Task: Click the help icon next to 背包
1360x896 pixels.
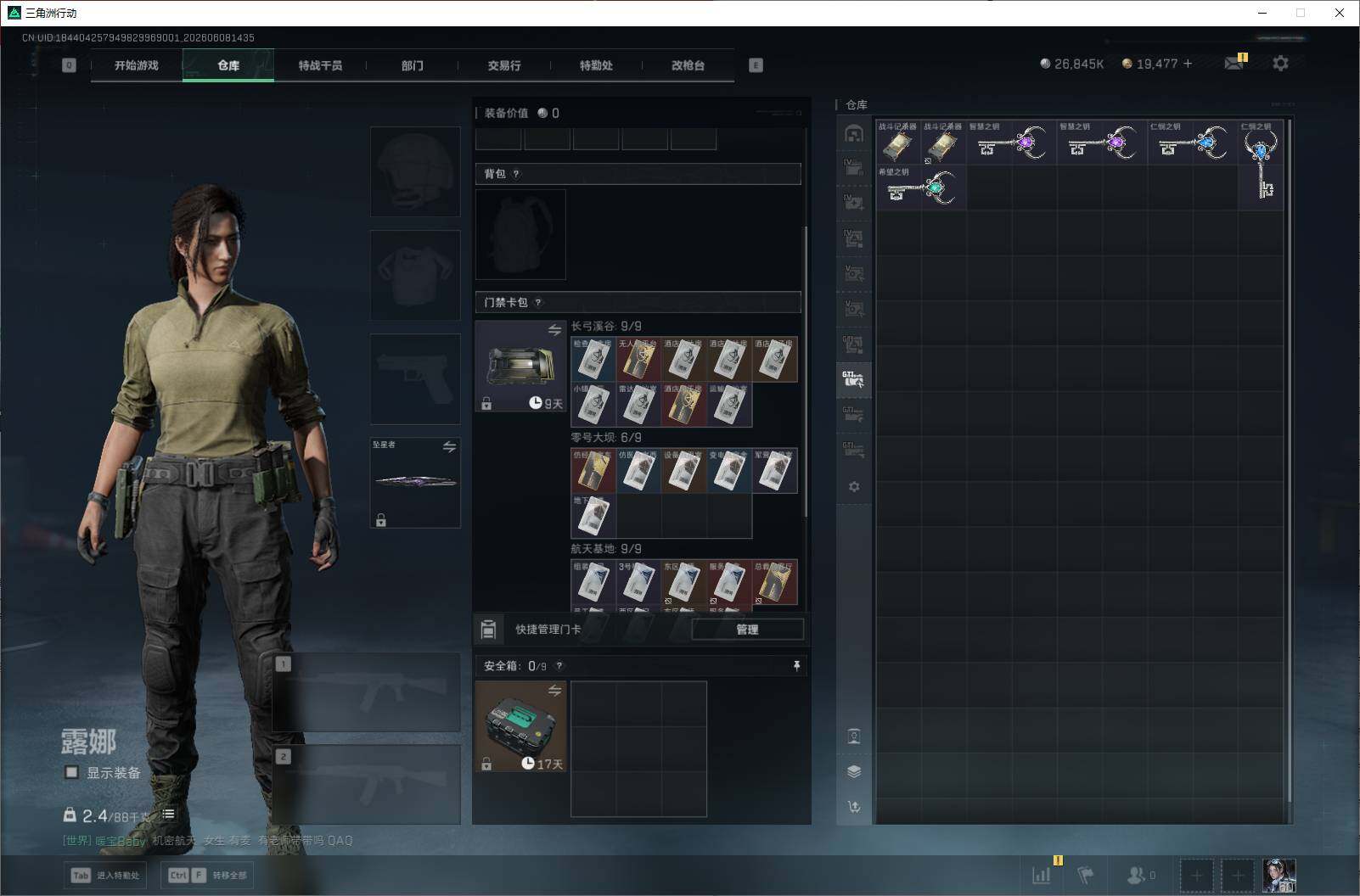Action: click(516, 174)
